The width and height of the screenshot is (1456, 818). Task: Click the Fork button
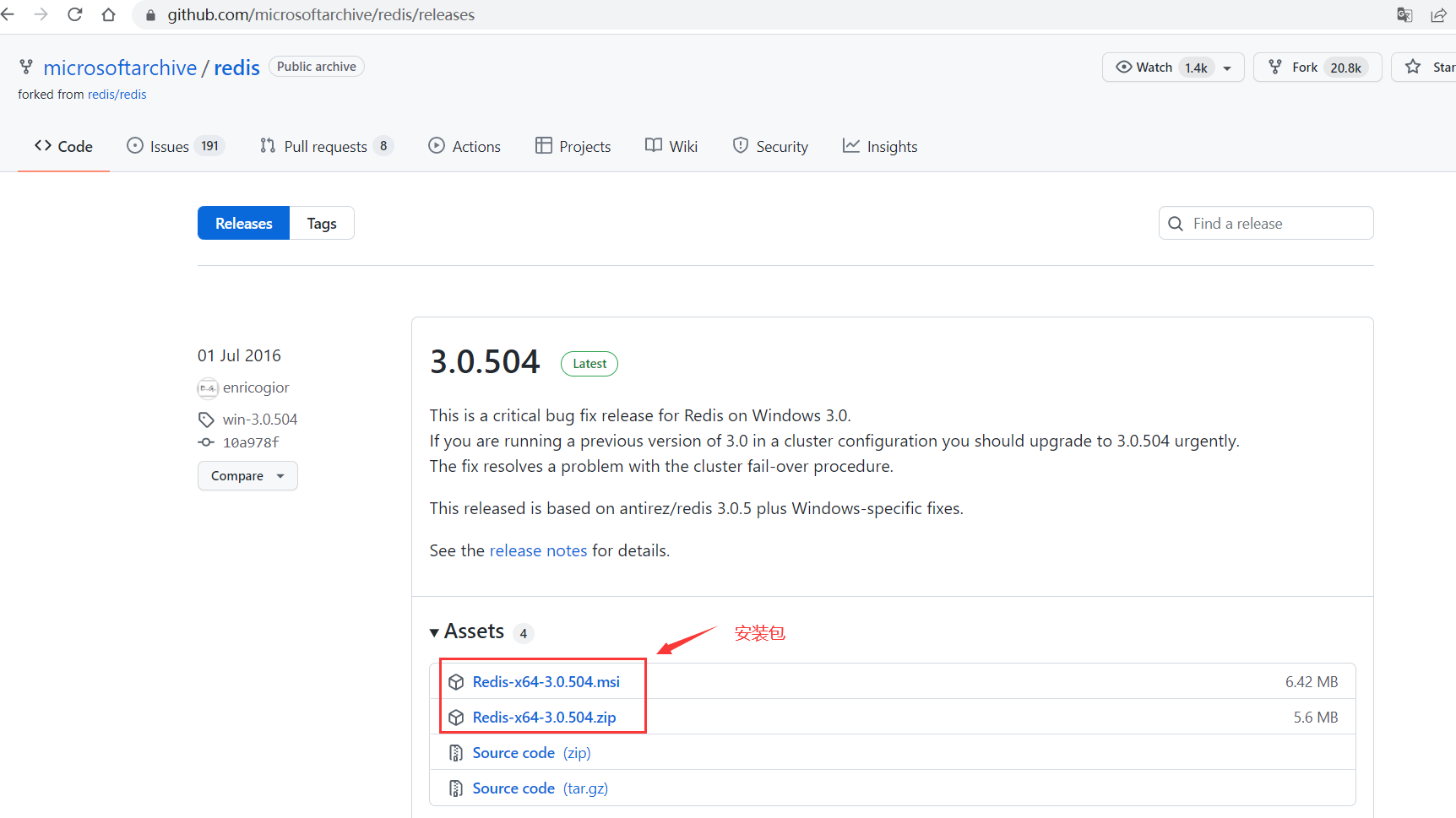click(1317, 67)
